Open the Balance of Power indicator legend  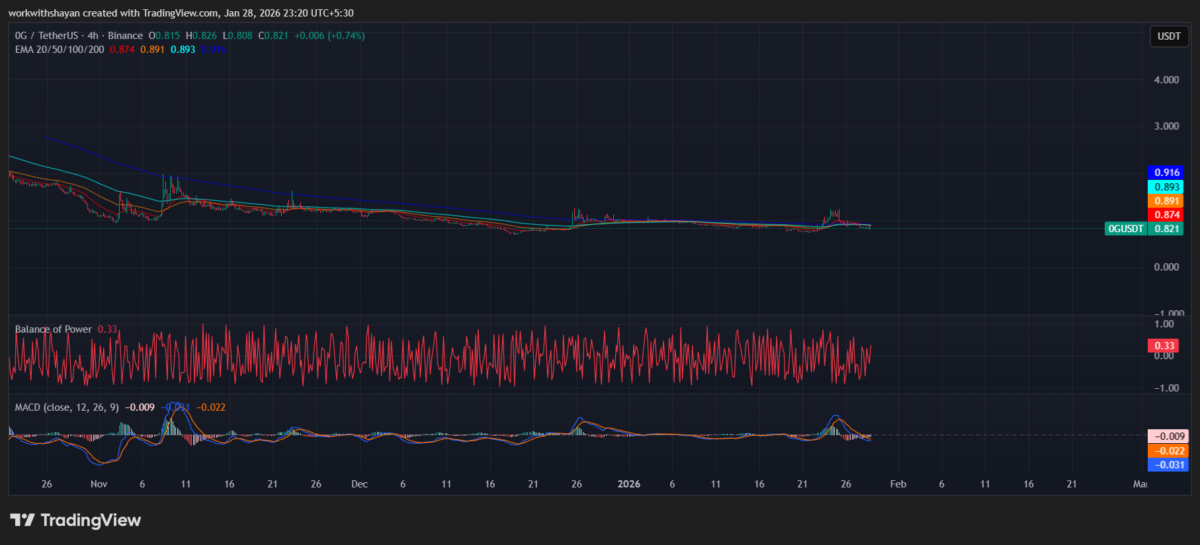pos(53,329)
